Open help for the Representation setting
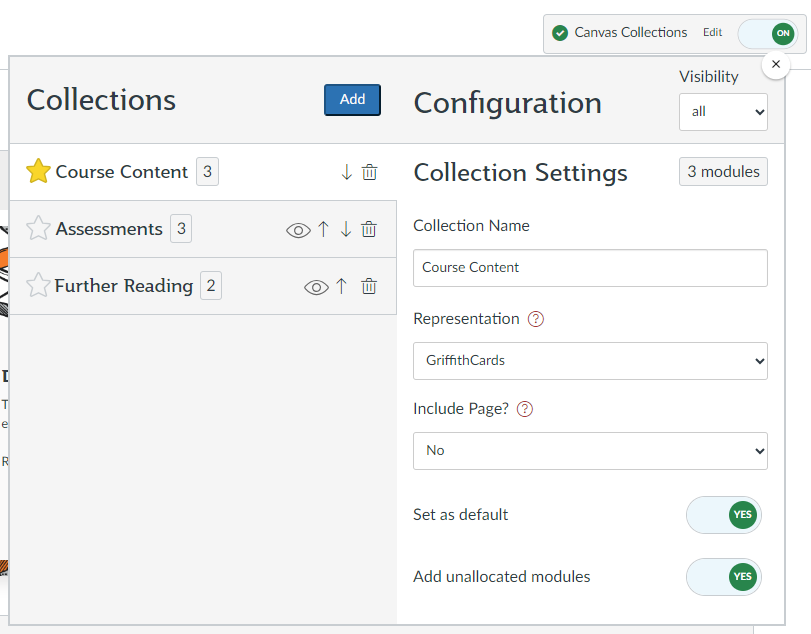 click(x=536, y=319)
